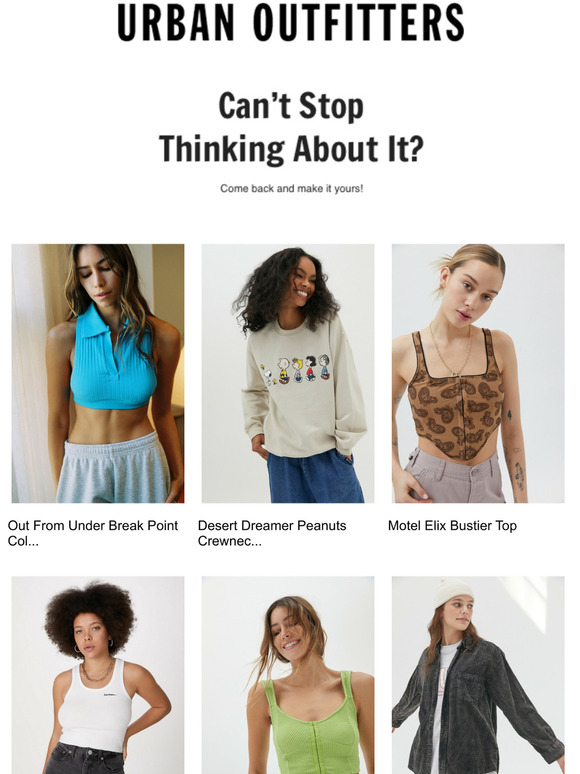This screenshot has height=774, width=580.
Task: Click the Urban Outfitters logo header
Action: coord(290,23)
